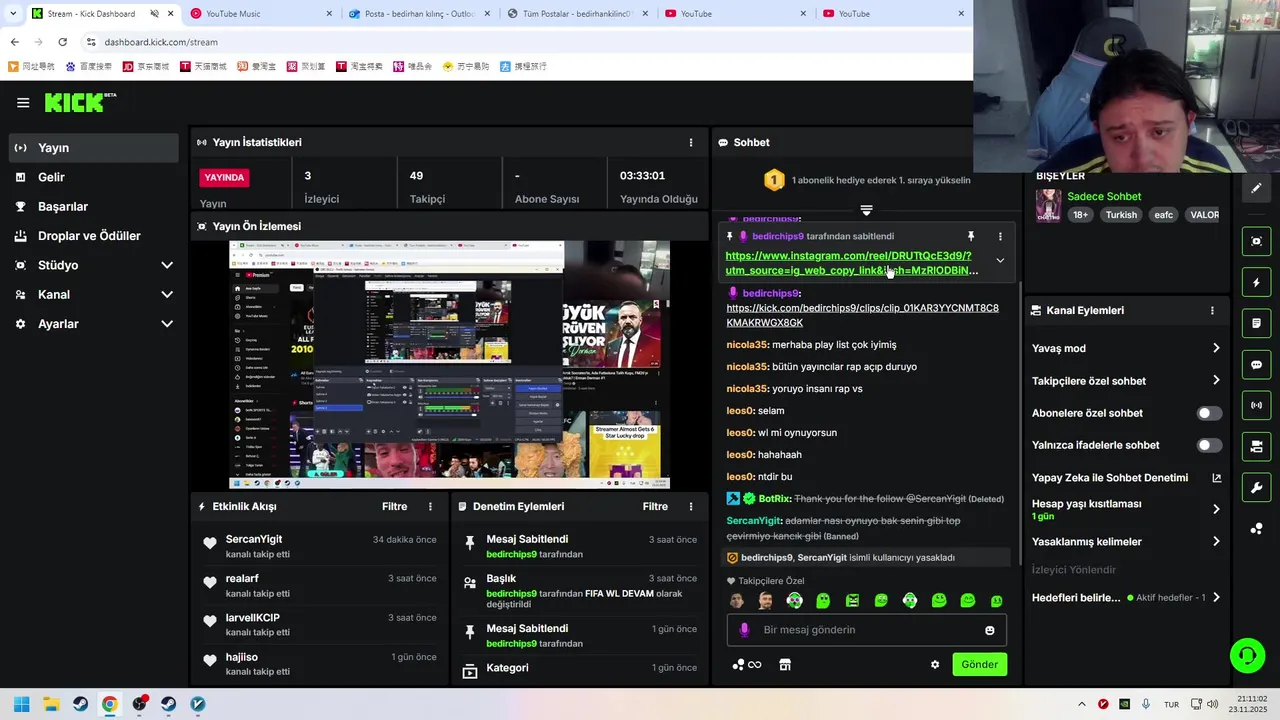Select Yayın in left sidebar

[x=93, y=147]
